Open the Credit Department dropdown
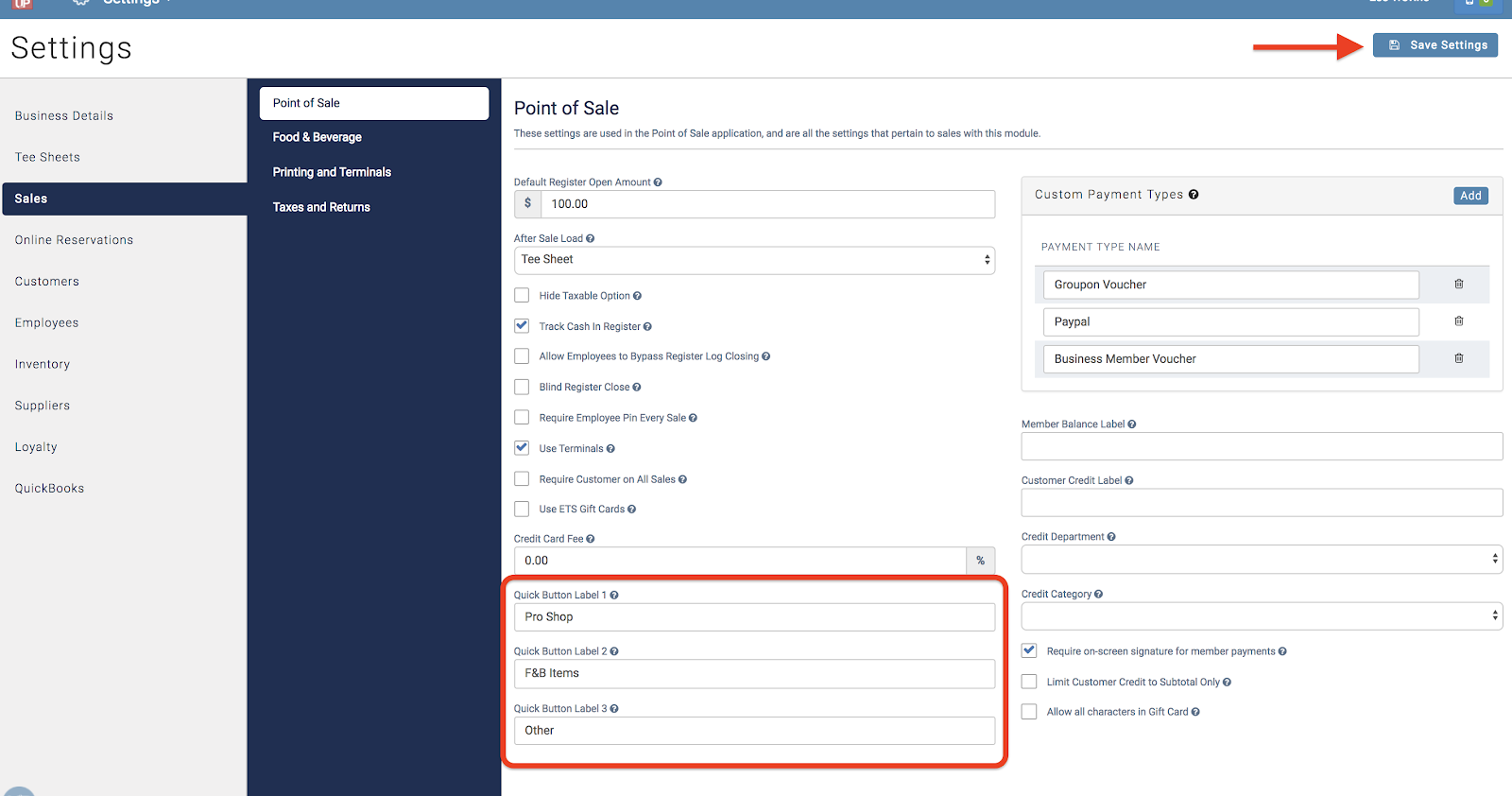The image size is (1512, 796). tap(1262, 560)
